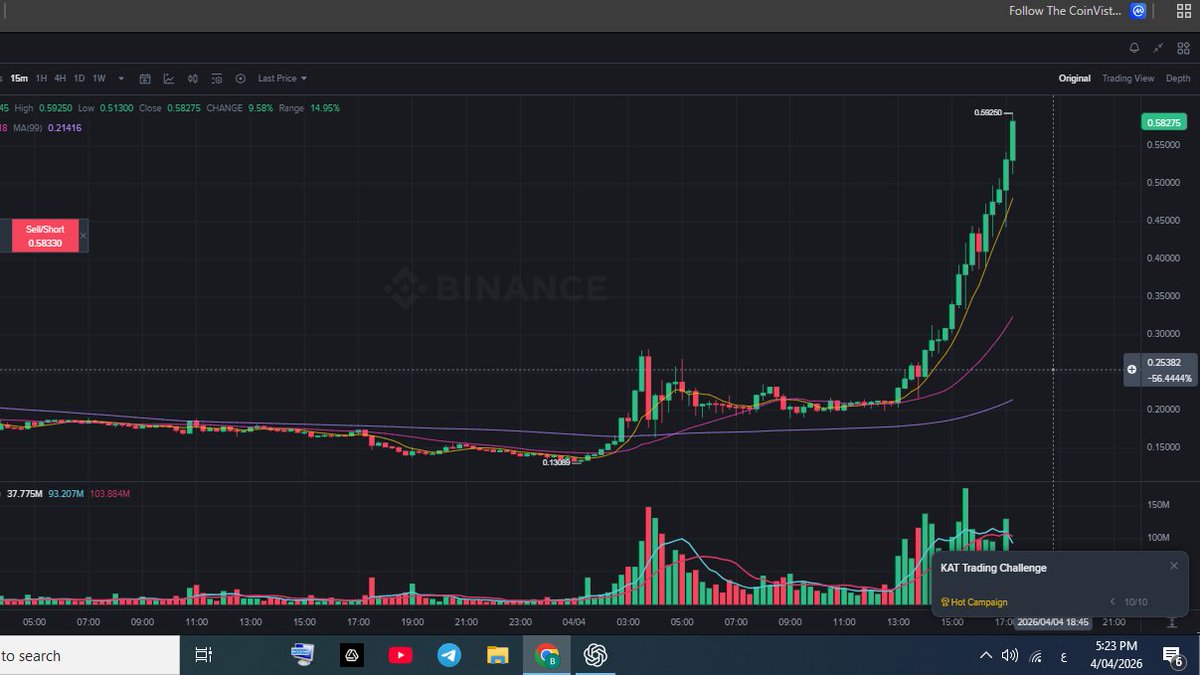The image size is (1200, 675).
Task: Open the taskbar app left of triangle logo
Action: pos(302,654)
